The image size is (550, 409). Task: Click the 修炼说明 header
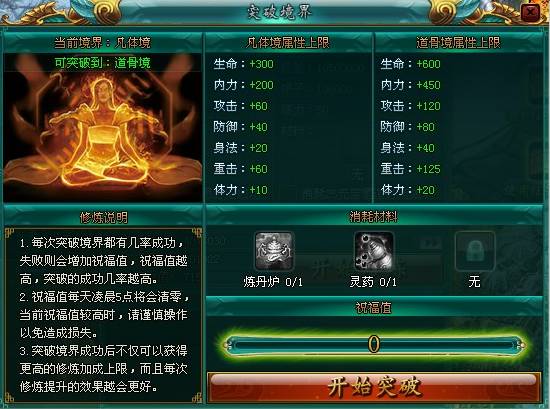103,218
